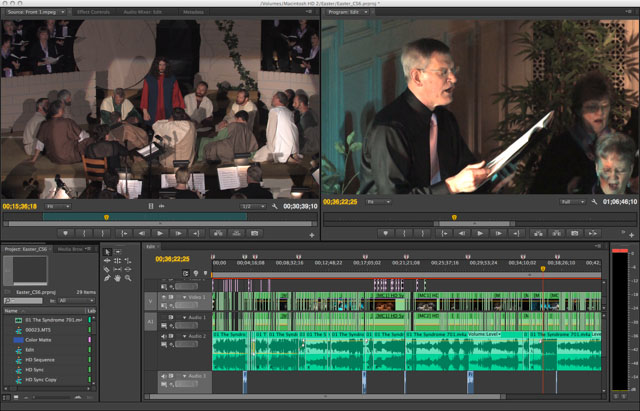The width and height of the screenshot is (640, 411).
Task: Toggle Snap in the timeline header
Action: (186, 273)
